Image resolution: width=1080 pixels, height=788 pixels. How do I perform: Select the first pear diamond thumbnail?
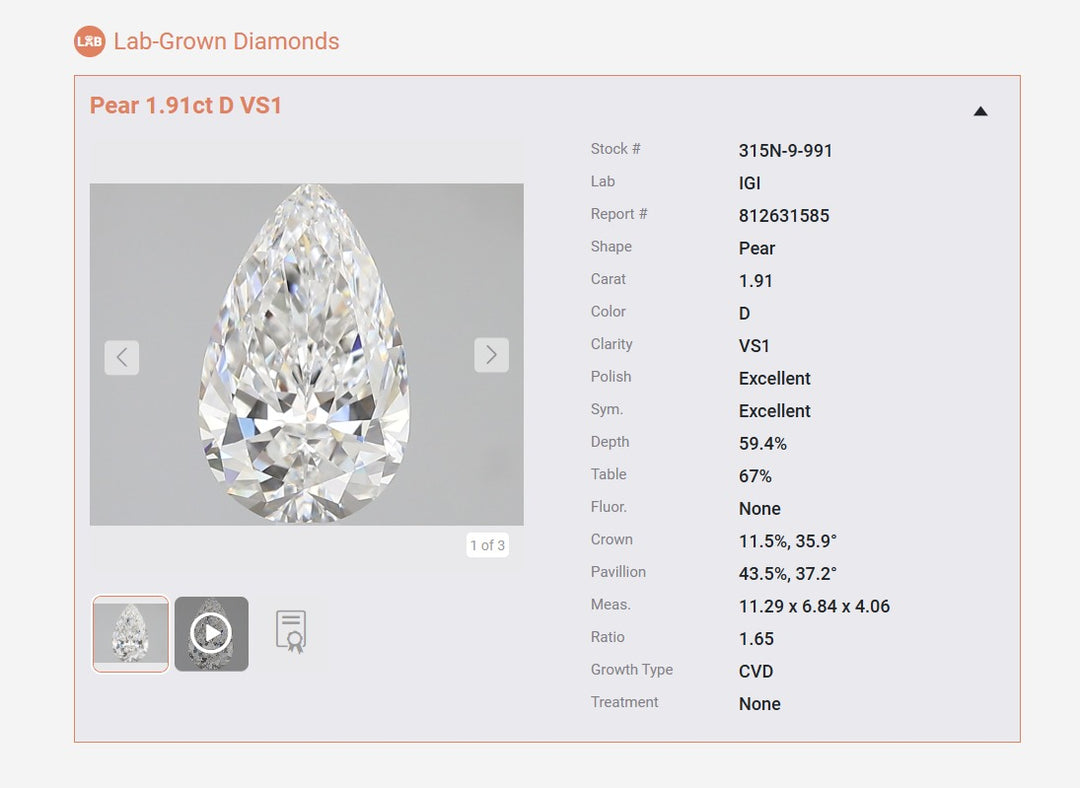[131, 634]
